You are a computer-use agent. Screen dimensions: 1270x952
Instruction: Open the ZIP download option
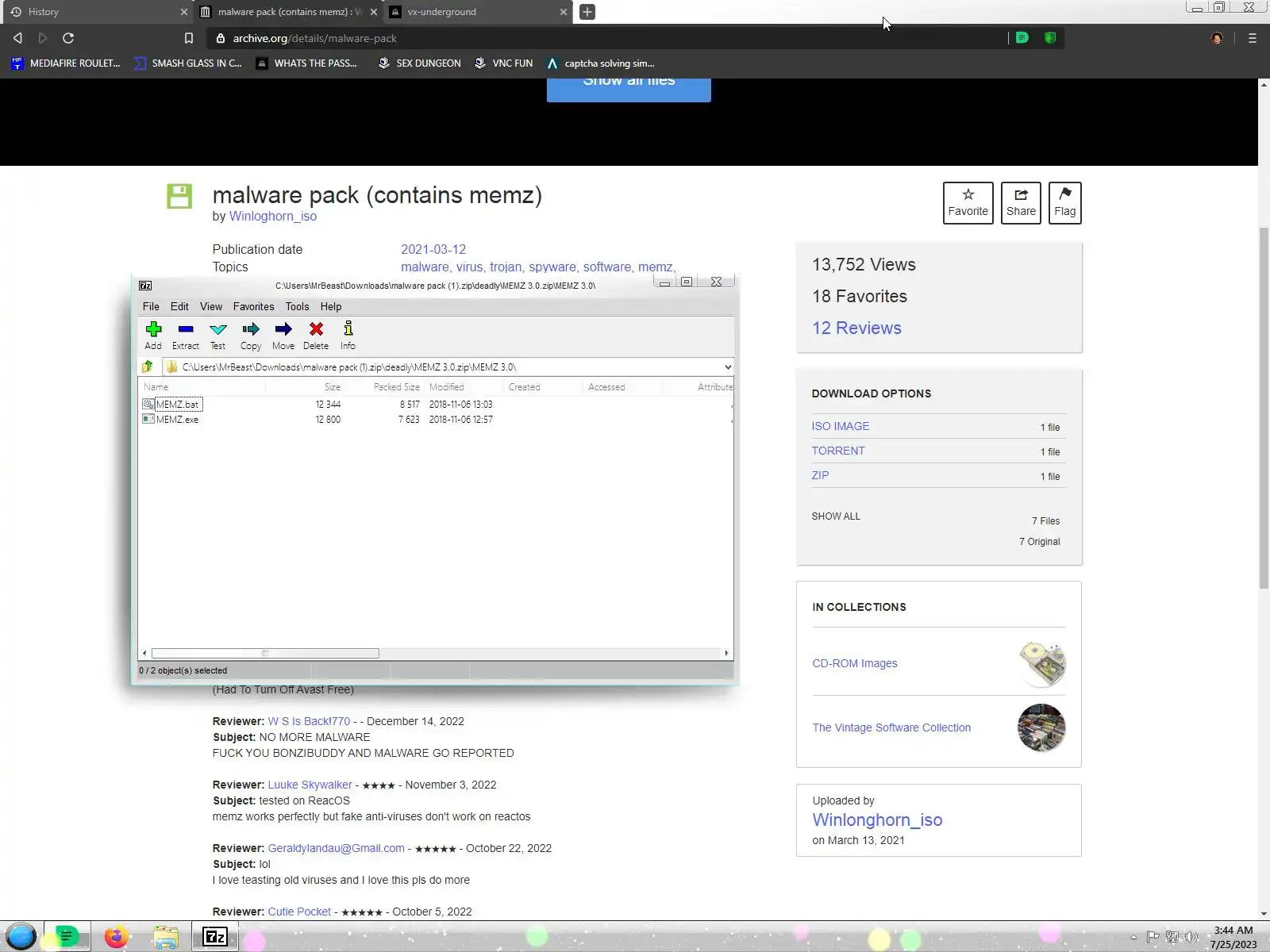click(820, 475)
